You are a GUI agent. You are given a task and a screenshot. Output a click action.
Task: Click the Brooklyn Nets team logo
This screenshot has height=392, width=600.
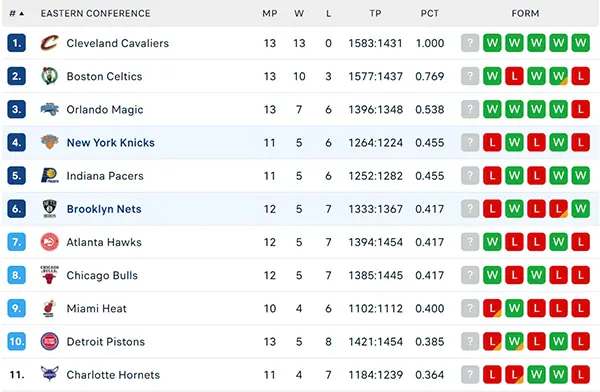[x=50, y=209]
